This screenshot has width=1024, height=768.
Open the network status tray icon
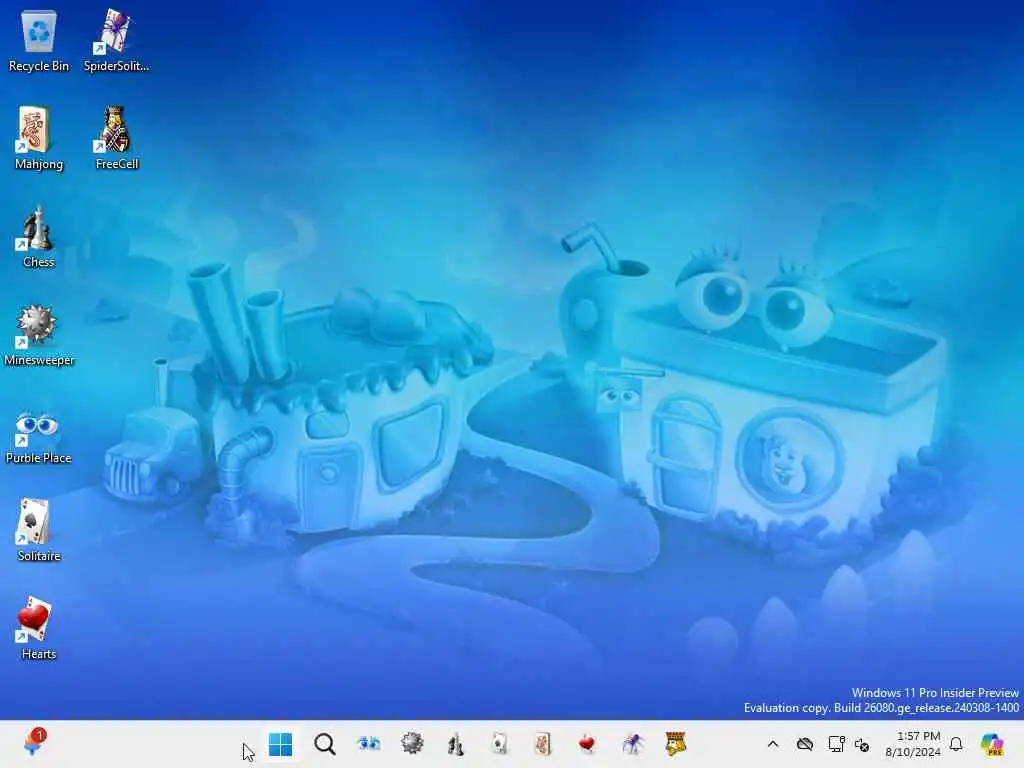click(x=836, y=744)
